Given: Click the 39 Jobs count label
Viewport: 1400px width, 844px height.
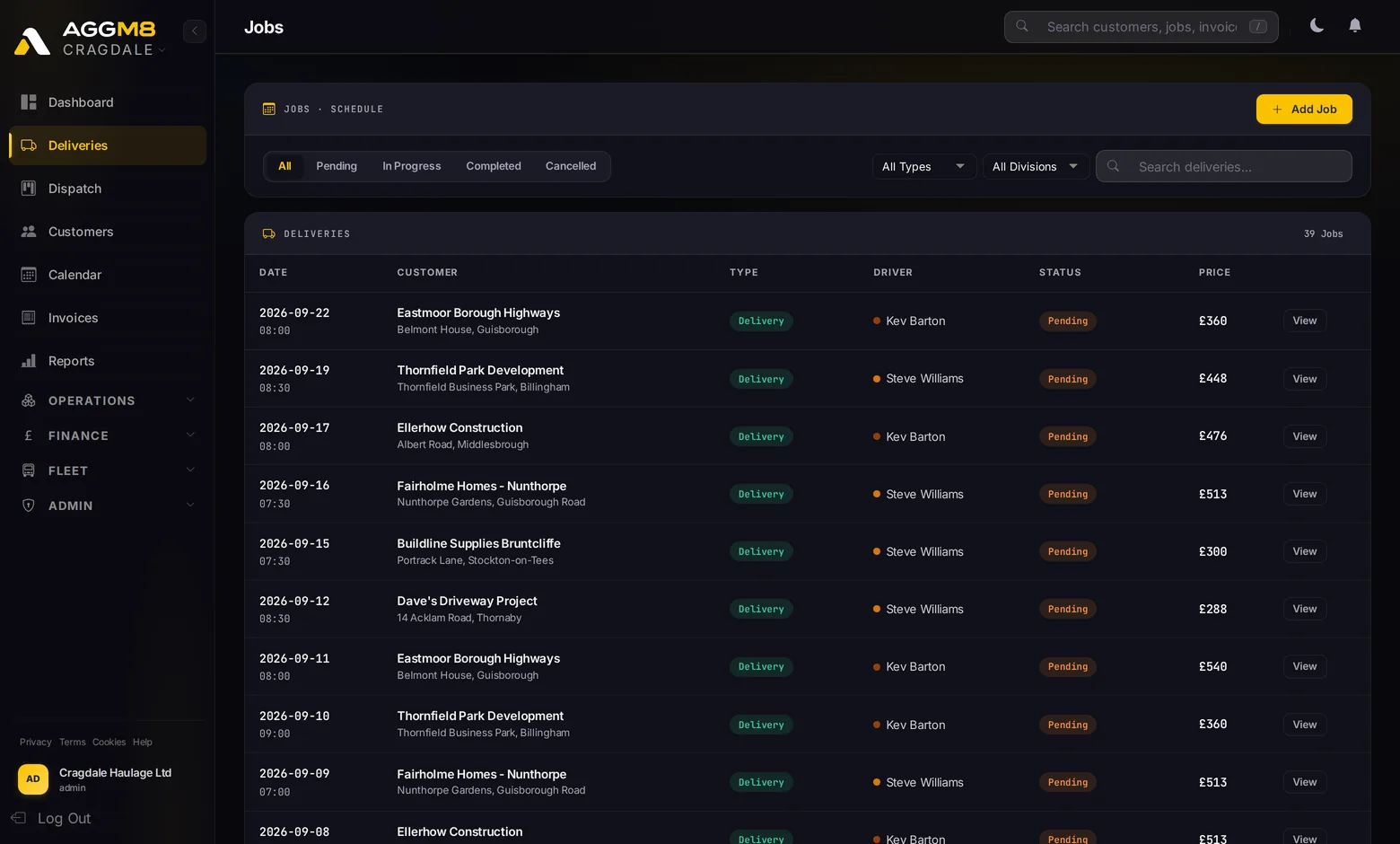Looking at the screenshot, I should pyautogui.click(x=1324, y=233).
